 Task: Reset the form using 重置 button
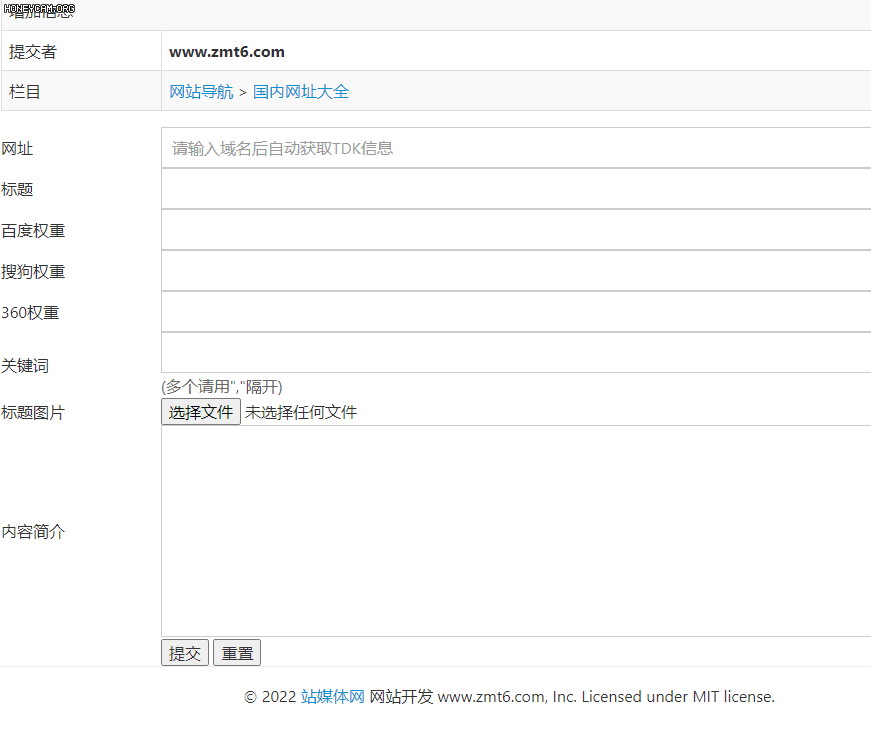click(x=237, y=653)
